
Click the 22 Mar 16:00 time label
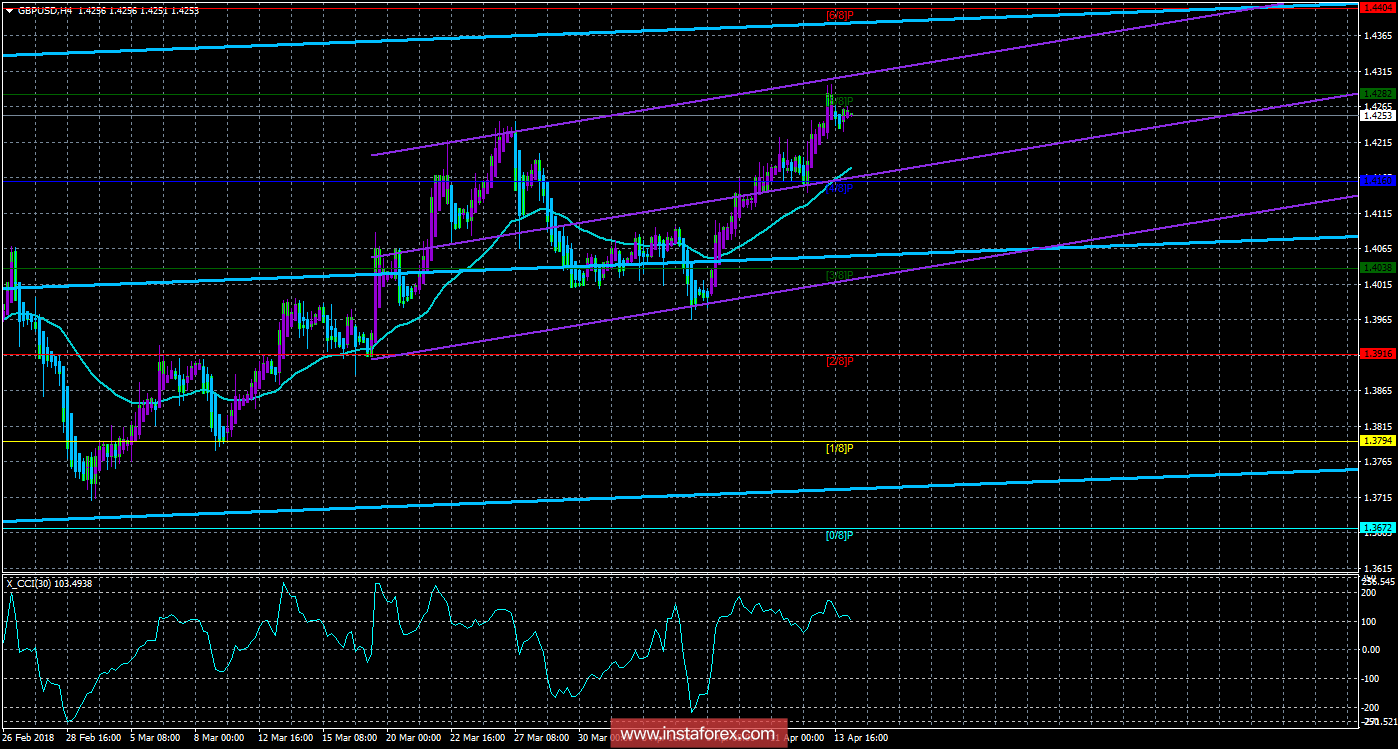(479, 739)
